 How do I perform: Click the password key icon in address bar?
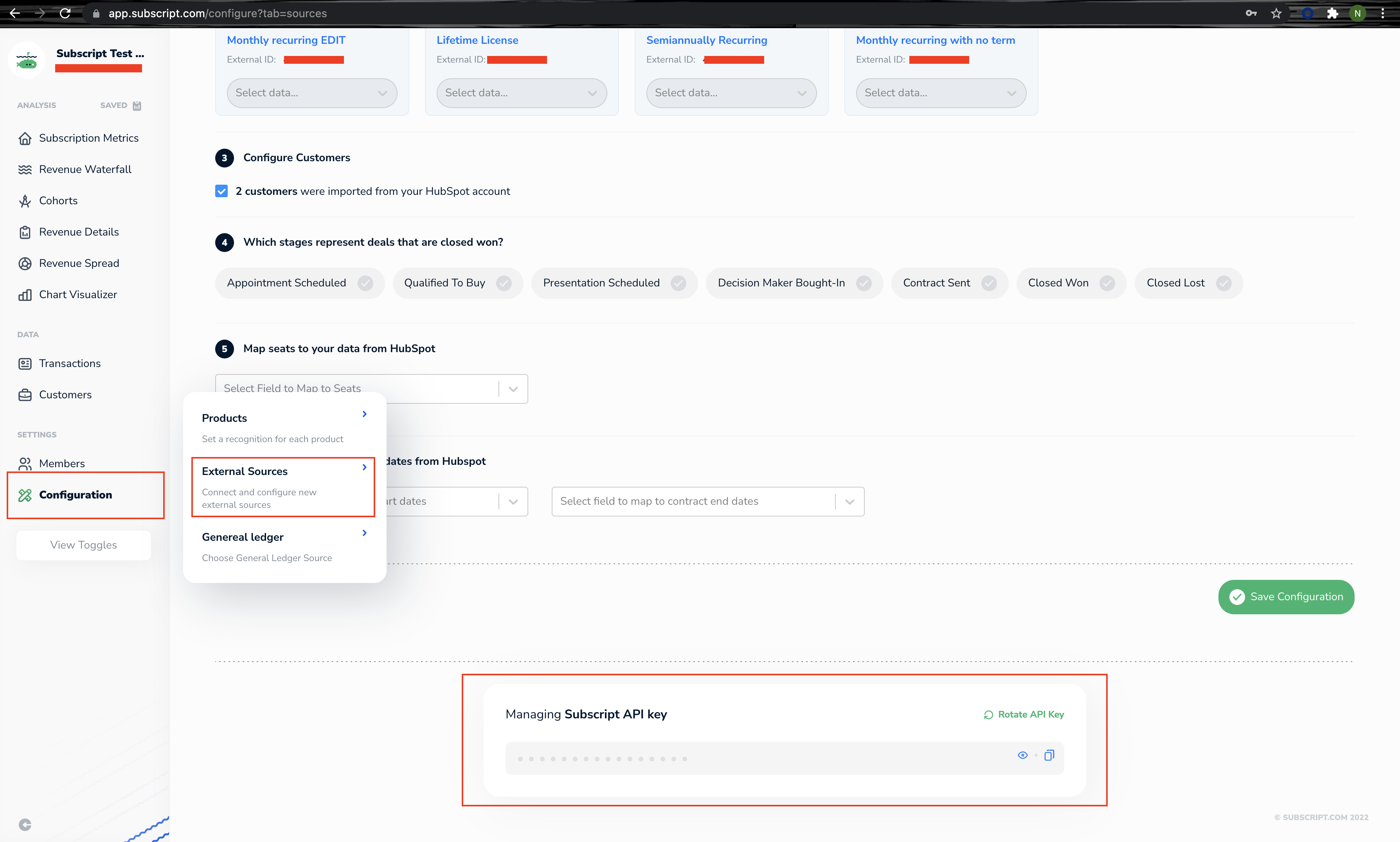pyautogui.click(x=1251, y=13)
